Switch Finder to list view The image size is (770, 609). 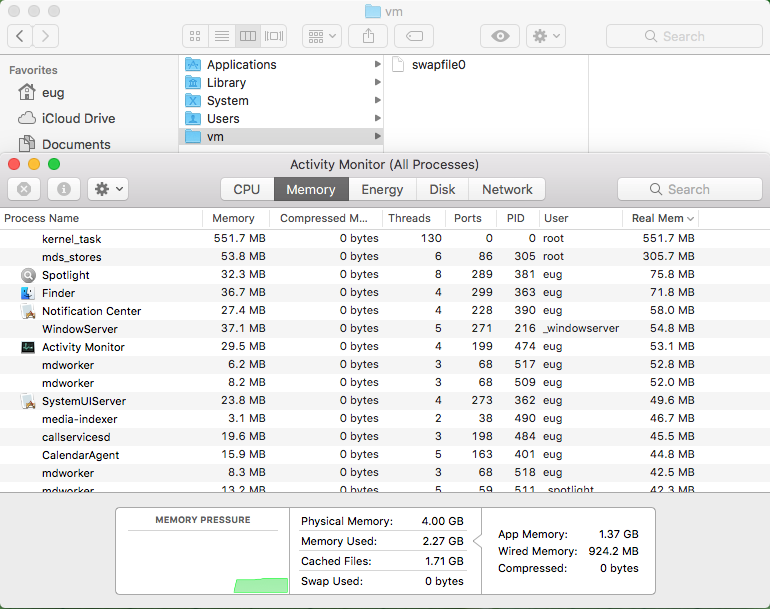[221, 36]
